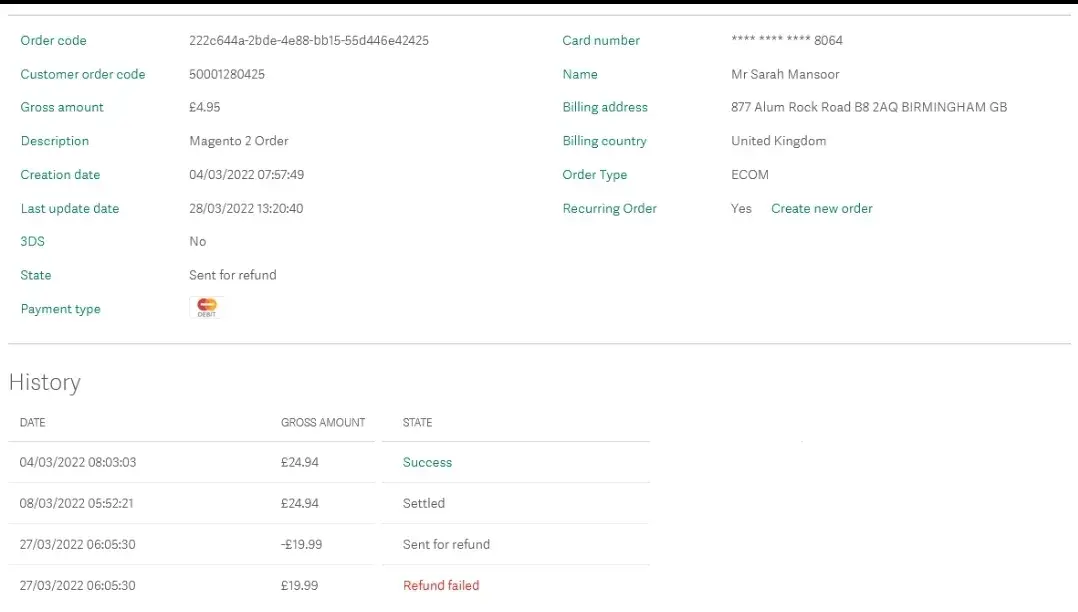Click the History section heading

(44, 382)
